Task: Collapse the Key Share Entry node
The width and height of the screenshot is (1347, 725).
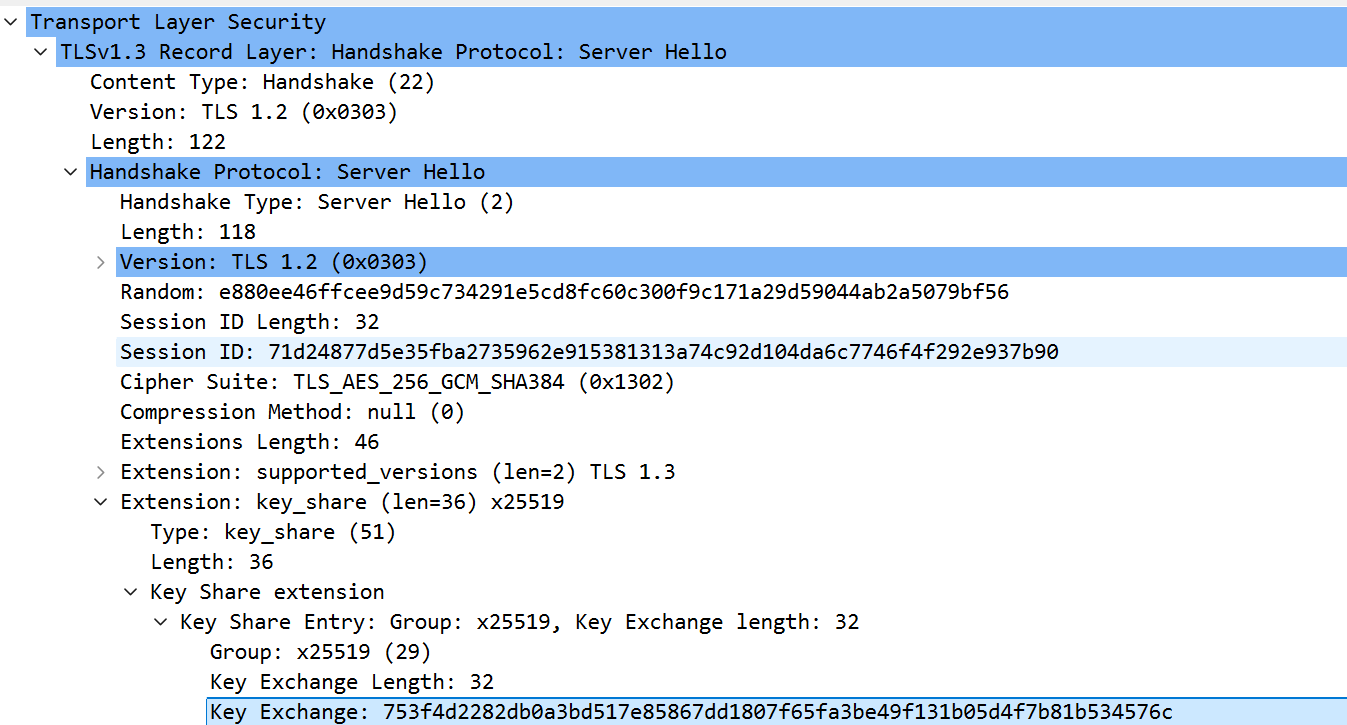Action: pyautogui.click(x=160, y=622)
